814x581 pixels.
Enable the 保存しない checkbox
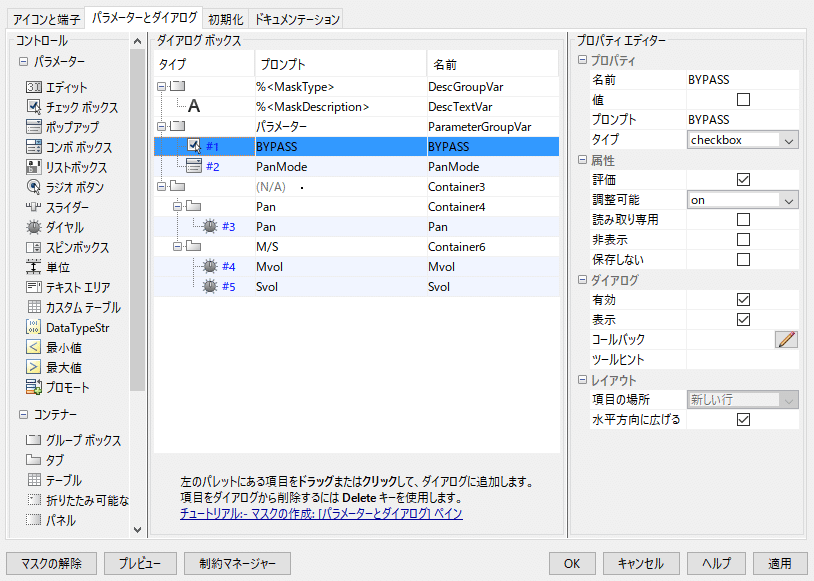pyautogui.click(x=743, y=260)
